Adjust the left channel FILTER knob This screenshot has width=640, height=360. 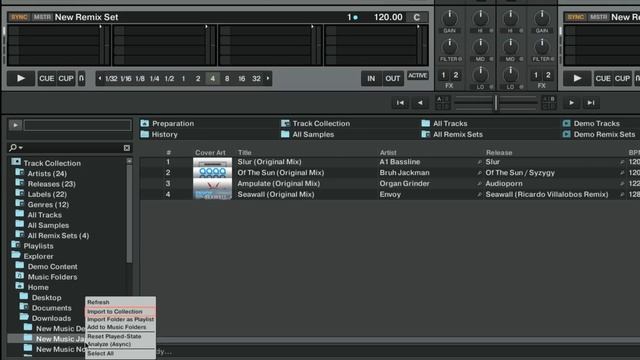[449, 47]
